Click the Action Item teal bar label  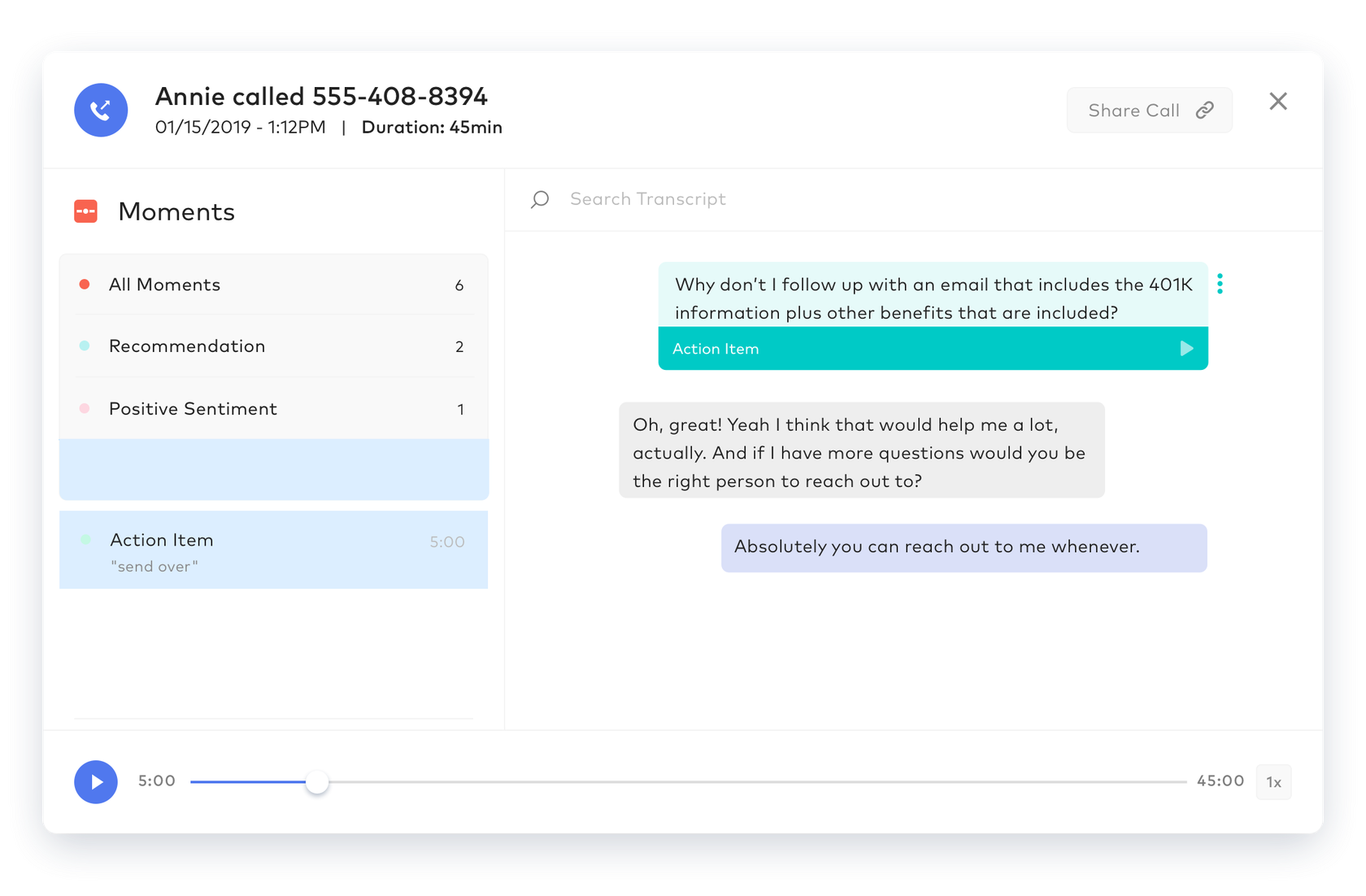716,349
